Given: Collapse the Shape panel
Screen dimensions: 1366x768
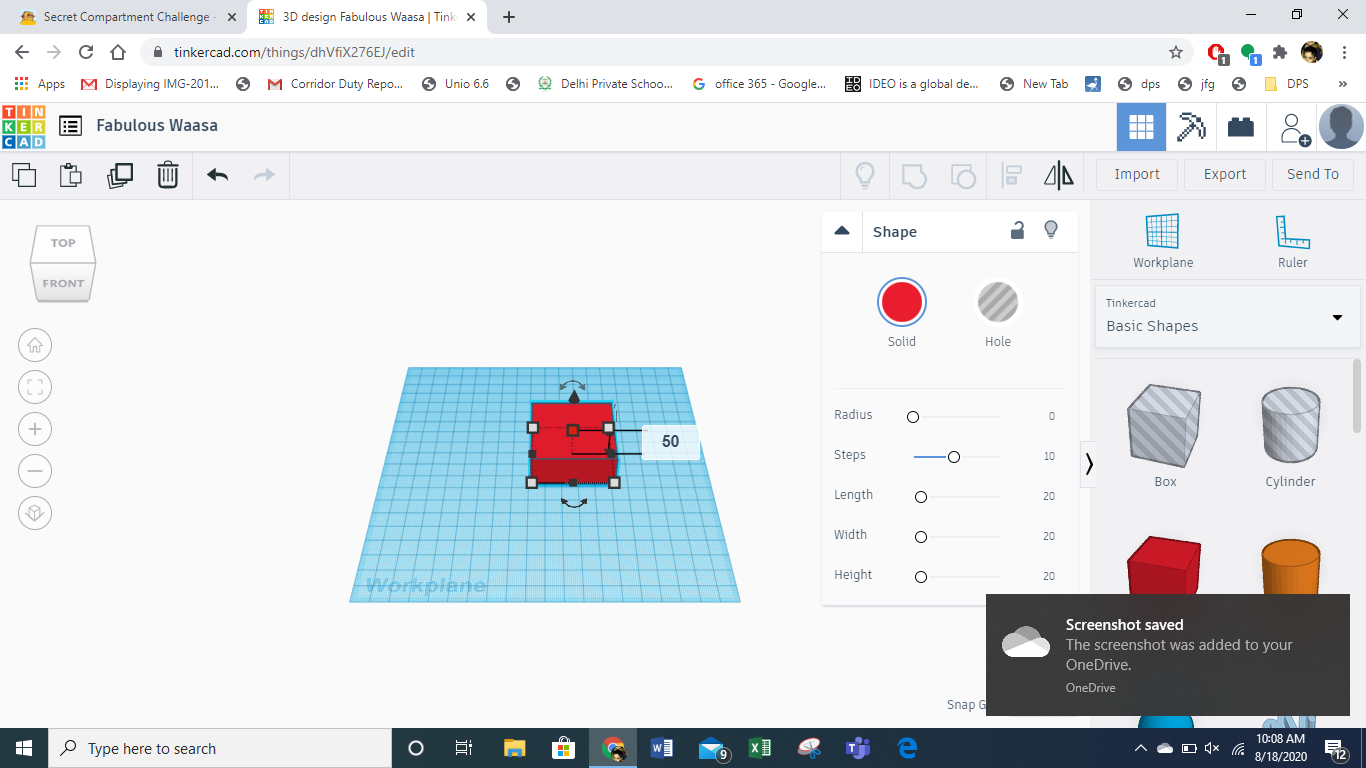Looking at the screenshot, I should [842, 231].
